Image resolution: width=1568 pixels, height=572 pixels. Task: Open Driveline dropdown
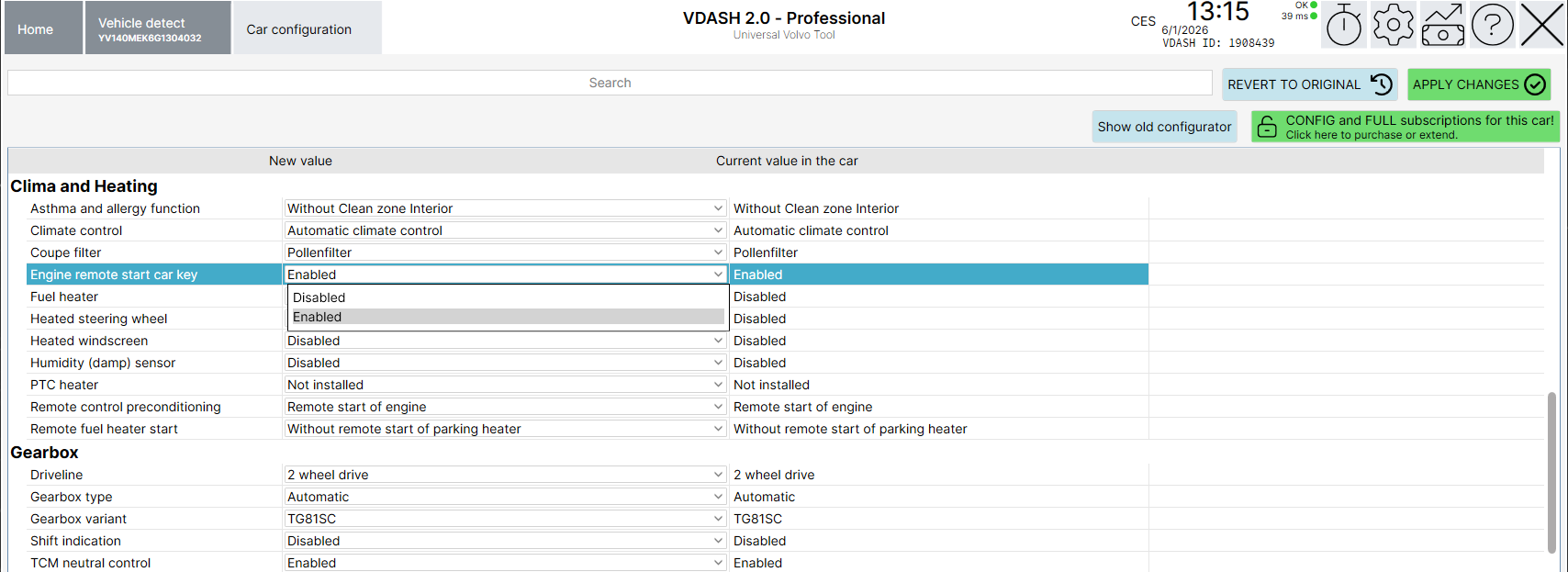505,475
